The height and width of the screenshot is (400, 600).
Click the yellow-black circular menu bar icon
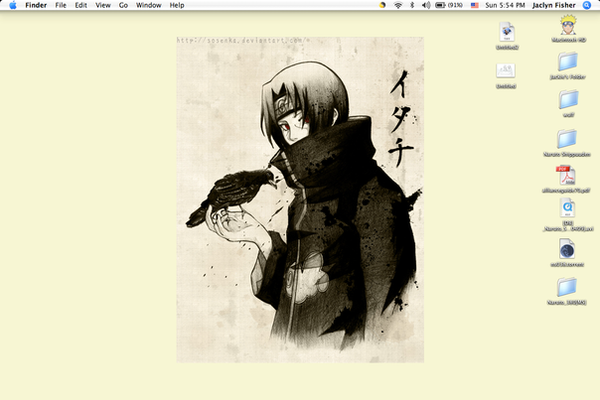point(382,5)
